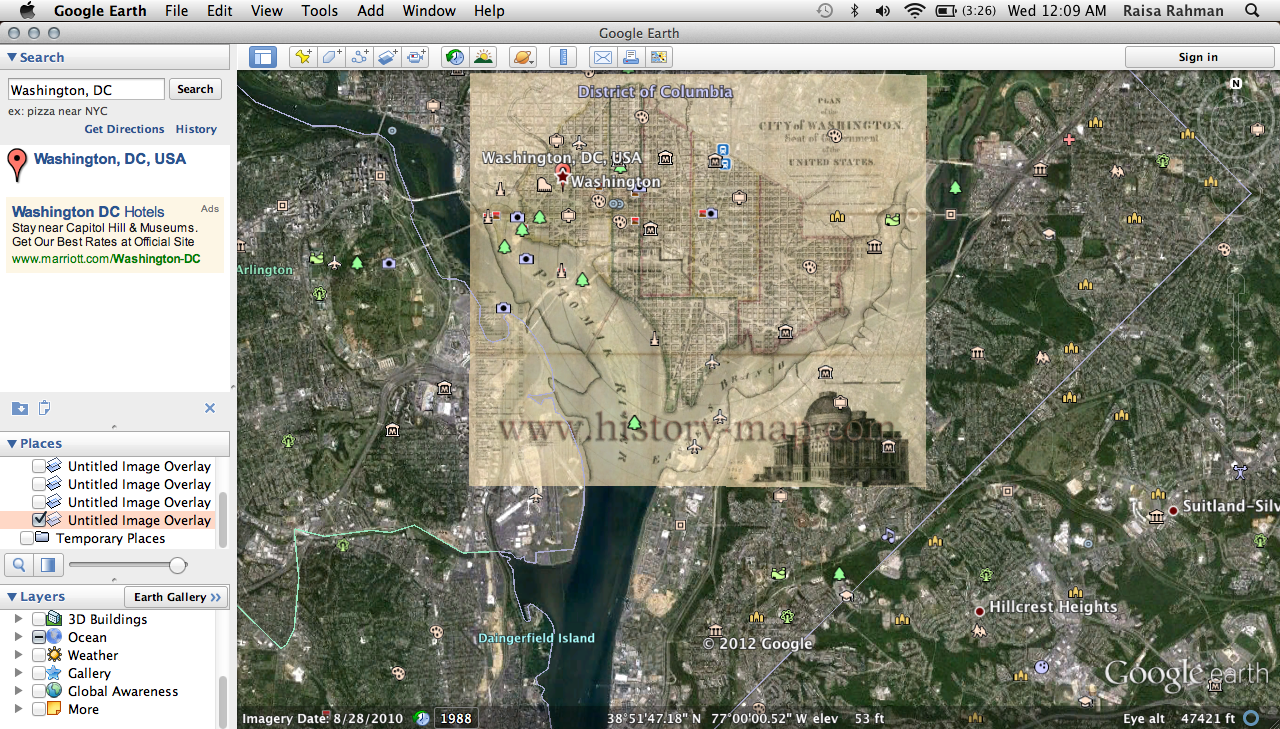Open the Tools menu
Image resolution: width=1280 pixels, height=729 pixels.
click(320, 11)
